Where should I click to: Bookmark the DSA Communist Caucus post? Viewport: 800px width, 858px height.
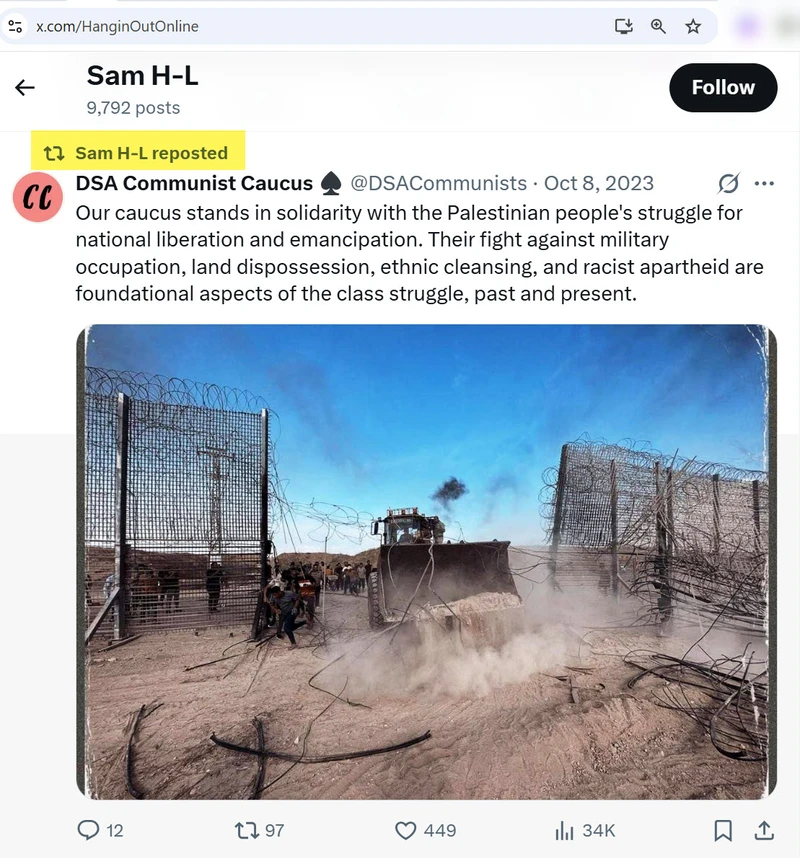point(723,830)
